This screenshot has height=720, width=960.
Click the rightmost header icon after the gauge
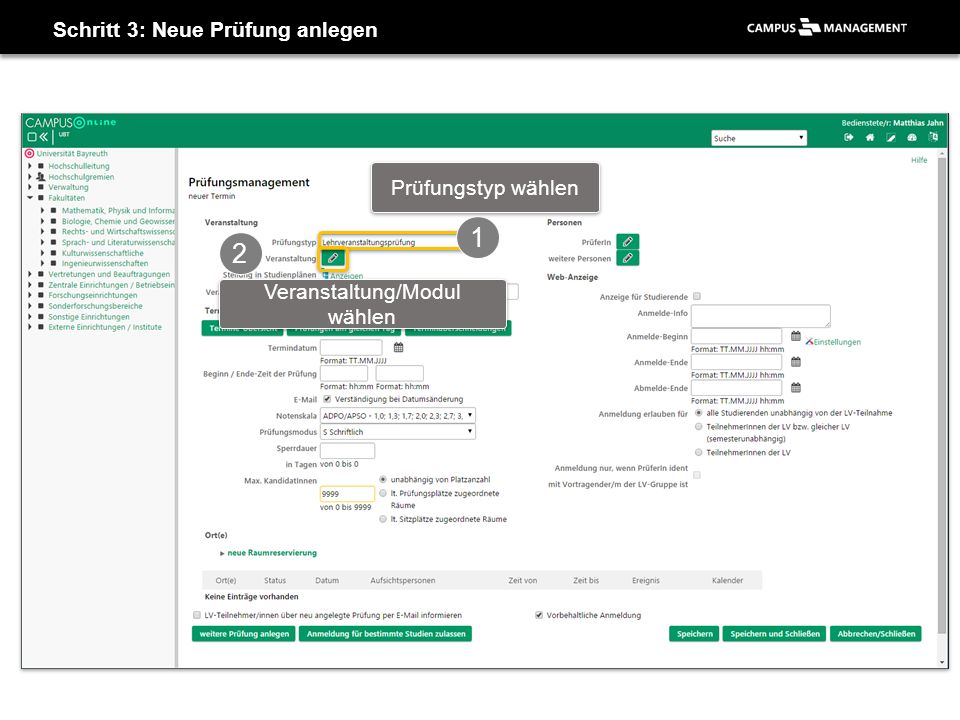tap(933, 137)
